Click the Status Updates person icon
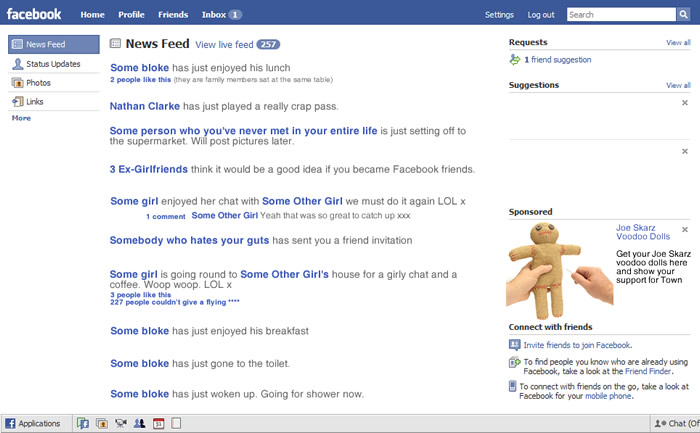This screenshot has height=433, width=700. [17, 64]
